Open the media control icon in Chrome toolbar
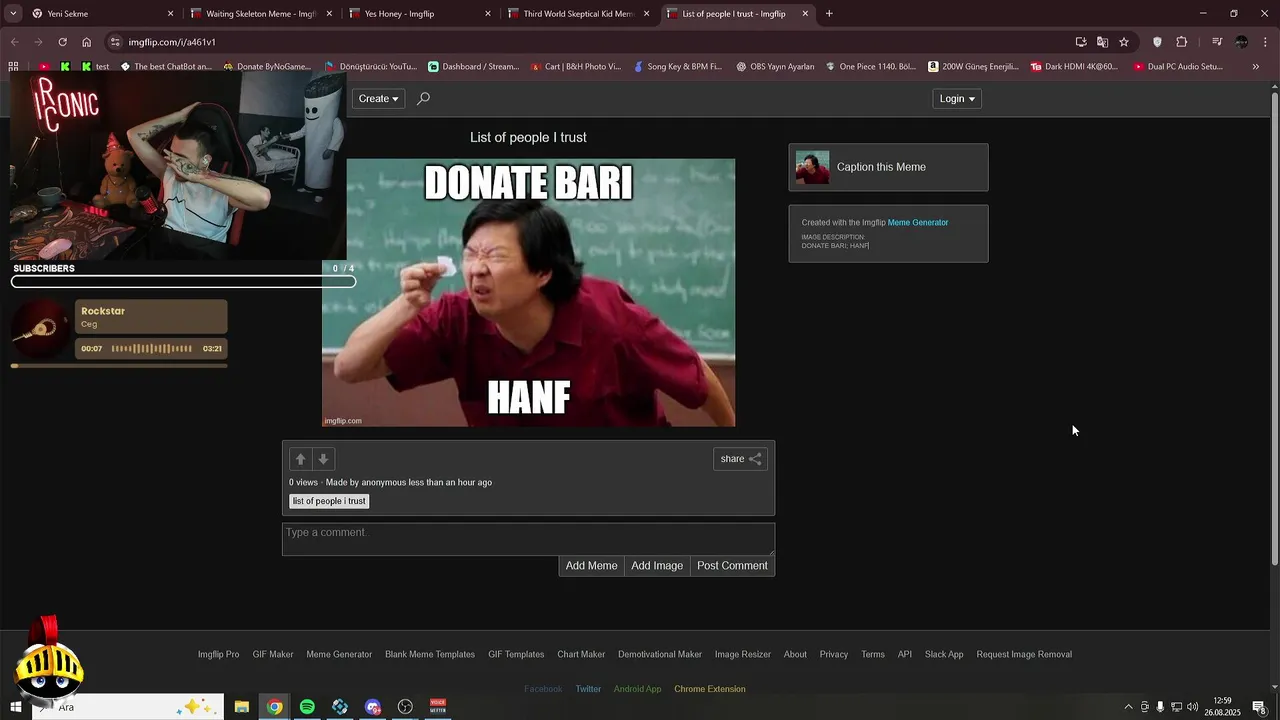 (1217, 42)
